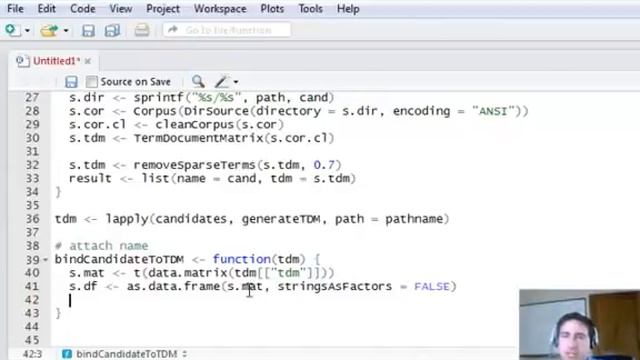Click 'cleanCorpus' on line 29
The height and width of the screenshot is (360, 640).
coord(194,124)
